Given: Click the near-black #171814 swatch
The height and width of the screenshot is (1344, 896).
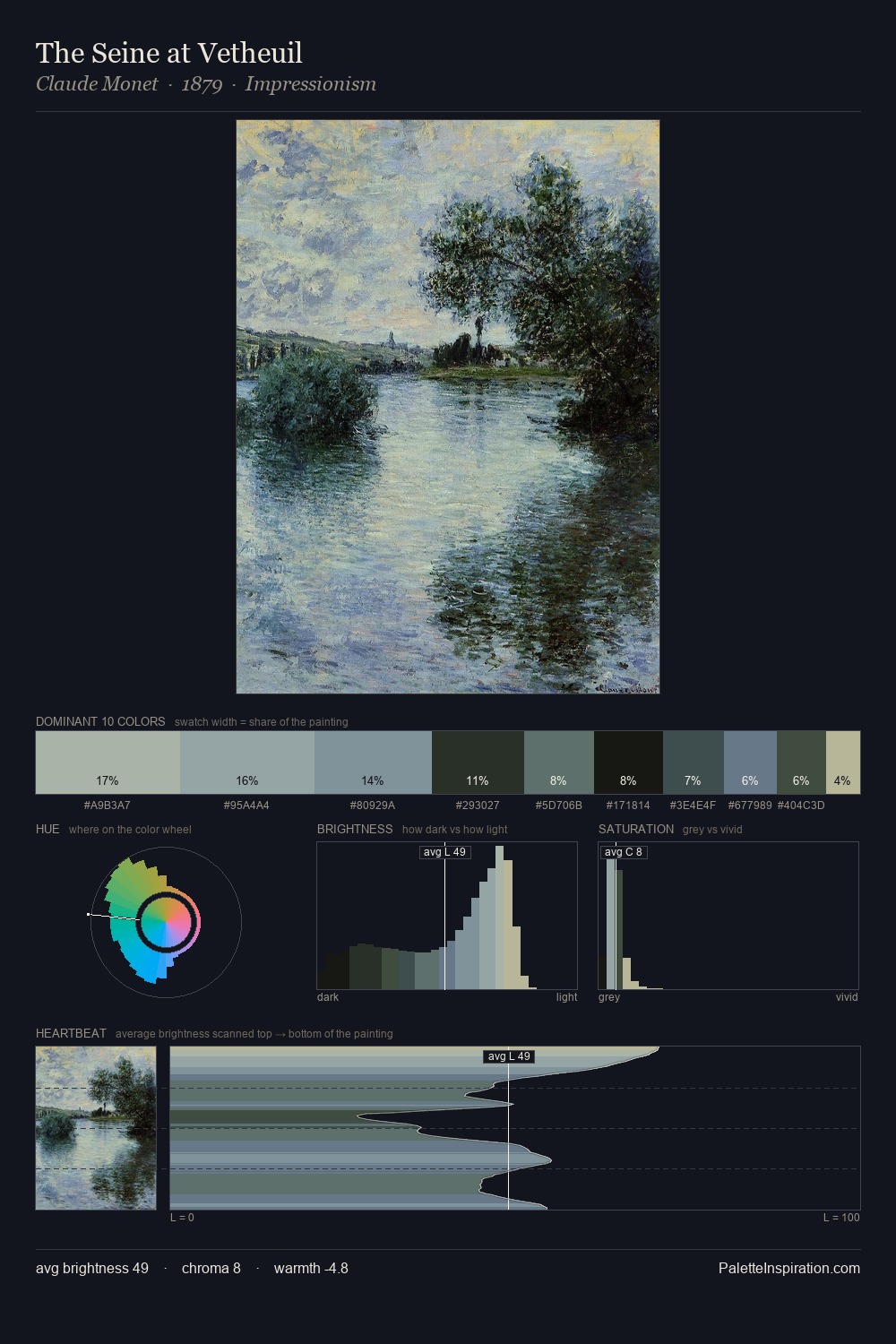Looking at the screenshot, I should click(x=628, y=762).
